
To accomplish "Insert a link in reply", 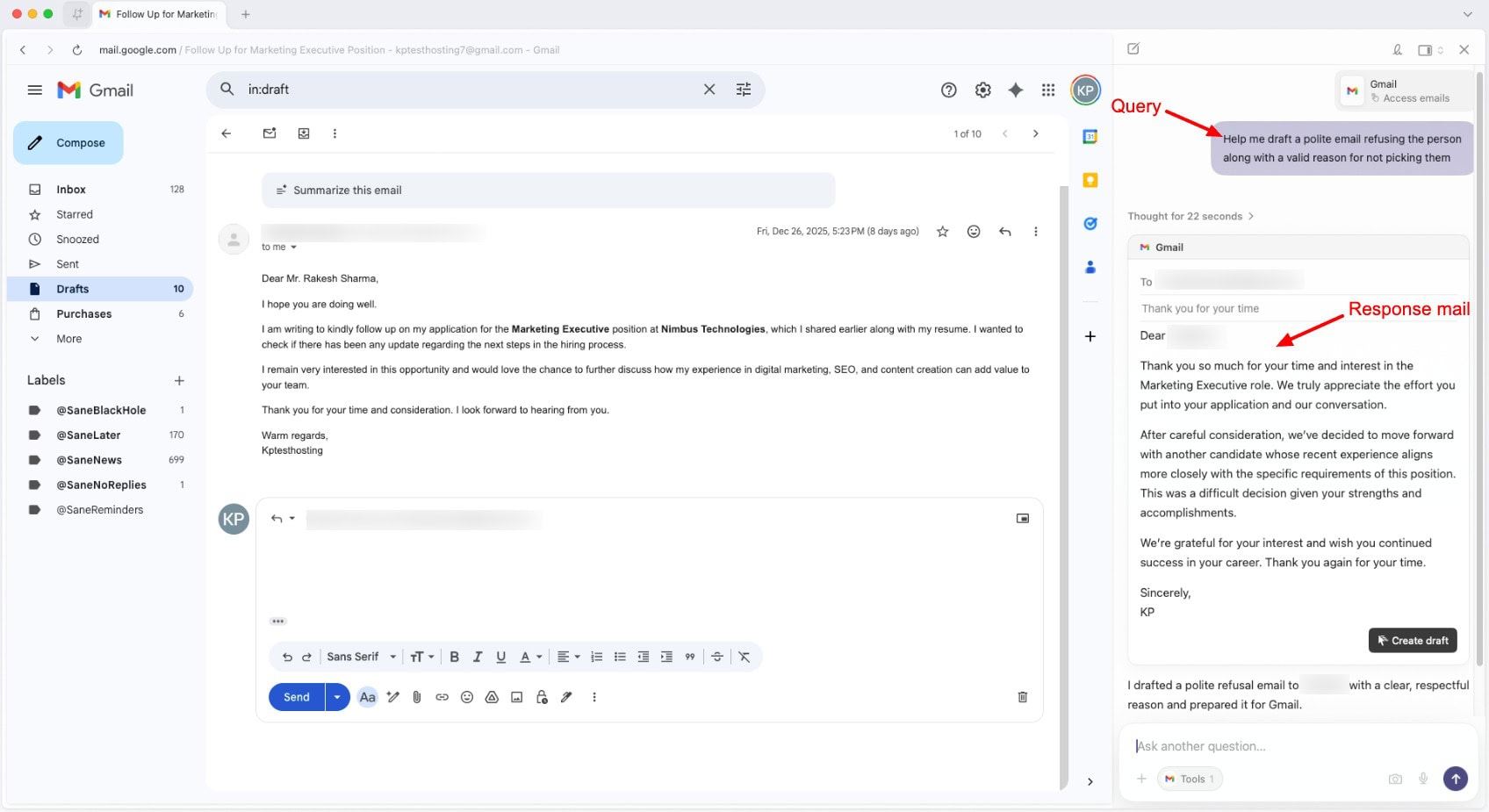I will click(x=442, y=697).
